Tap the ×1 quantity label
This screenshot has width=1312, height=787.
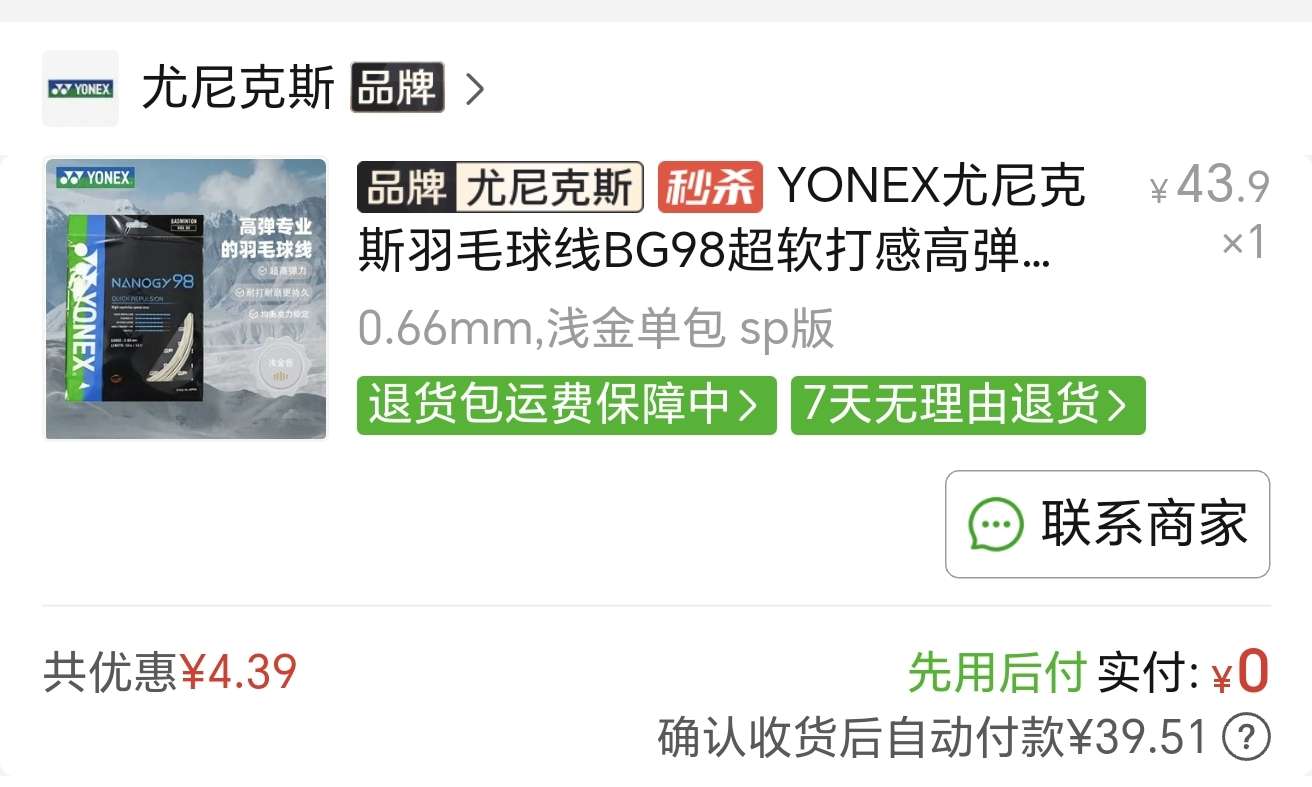pyautogui.click(x=1245, y=242)
